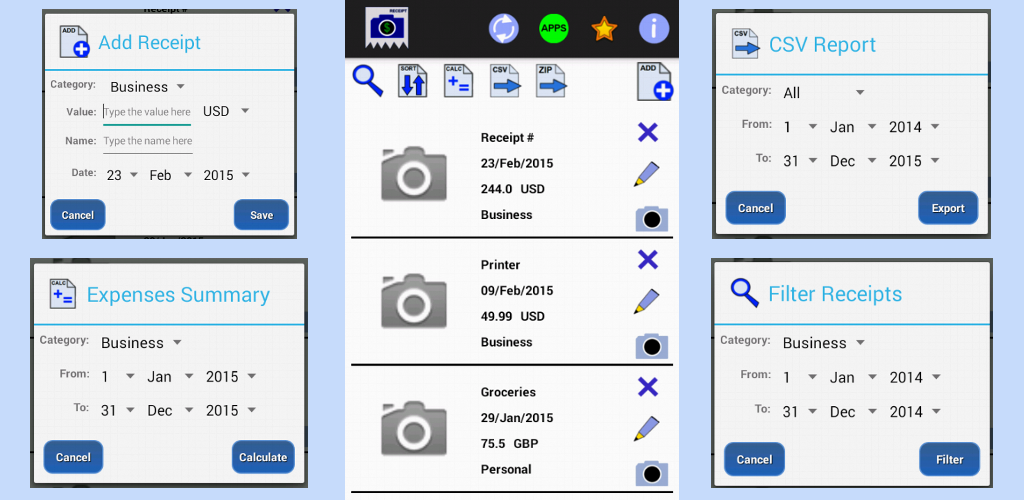
Task: Open Category All dropdown in CSV Report
Action: pos(824,93)
